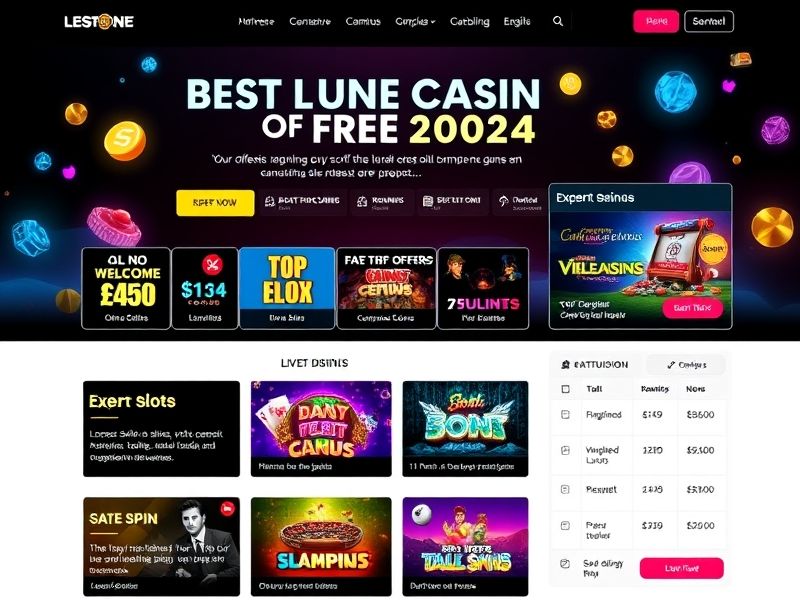This screenshot has height=600, width=800.
Task: Select the welcome £450 offer card
Action: [x=126, y=288]
